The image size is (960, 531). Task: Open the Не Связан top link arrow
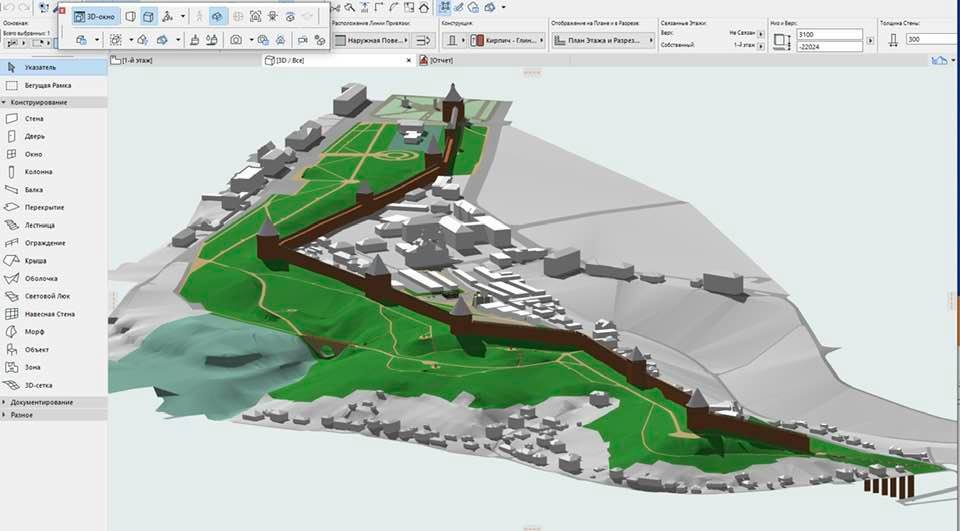[x=761, y=34]
